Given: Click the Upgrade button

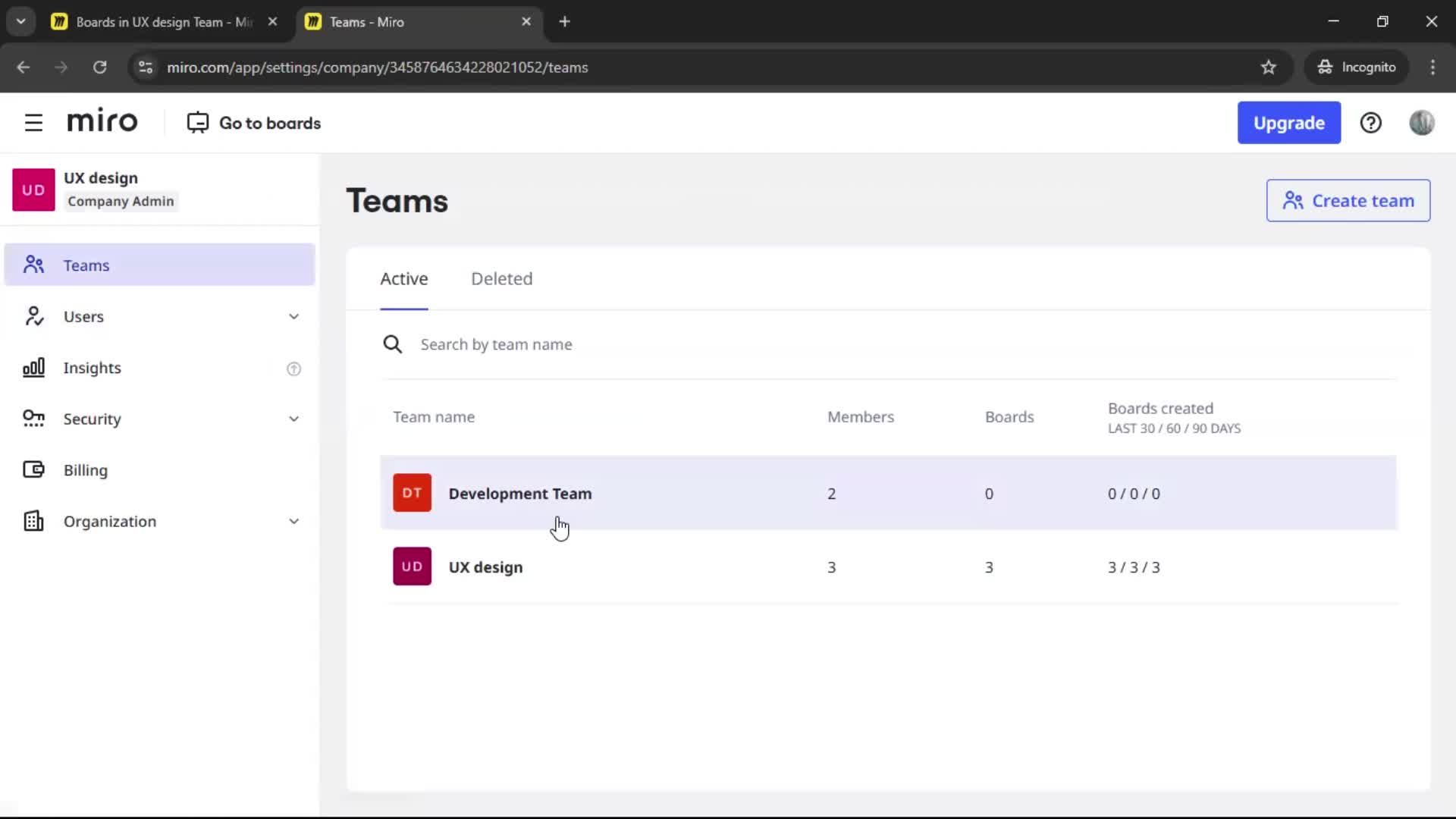Looking at the screenshot, I should 1289,123.
